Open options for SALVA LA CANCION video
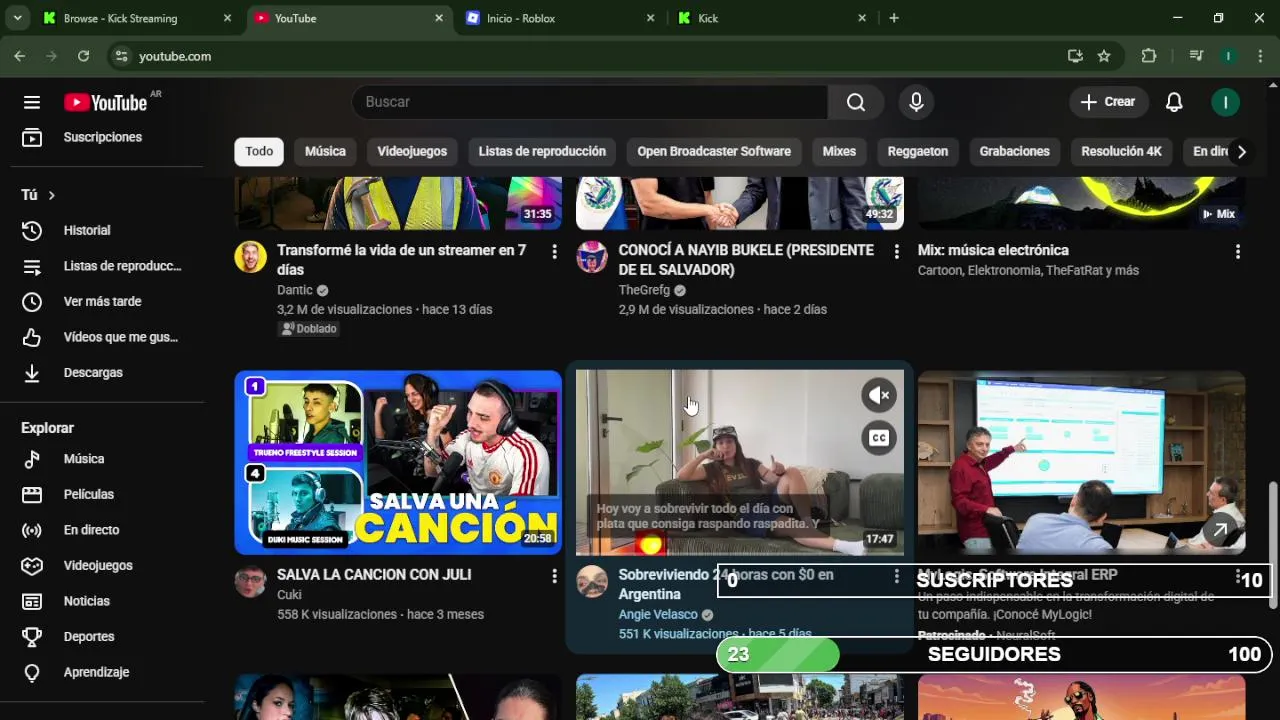The height and width of the screenshot is (720, 1280). point(554,576)
